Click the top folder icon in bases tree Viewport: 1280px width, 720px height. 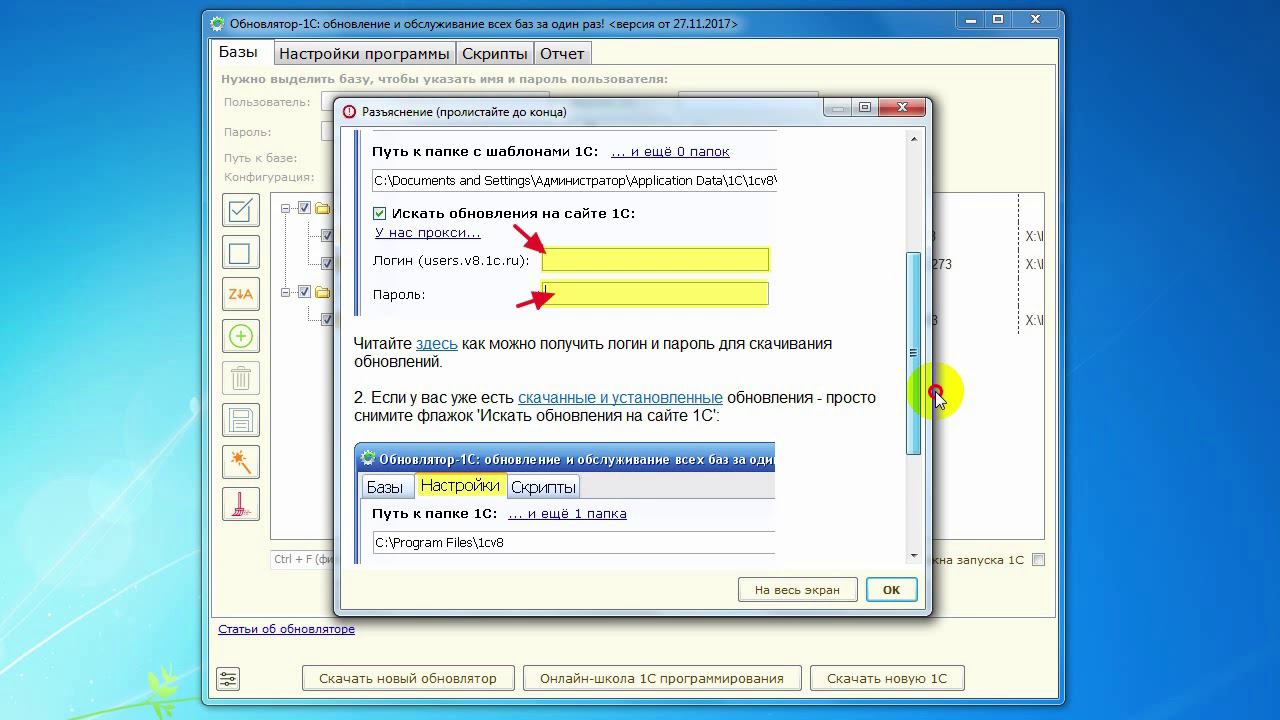click(322, 208)
